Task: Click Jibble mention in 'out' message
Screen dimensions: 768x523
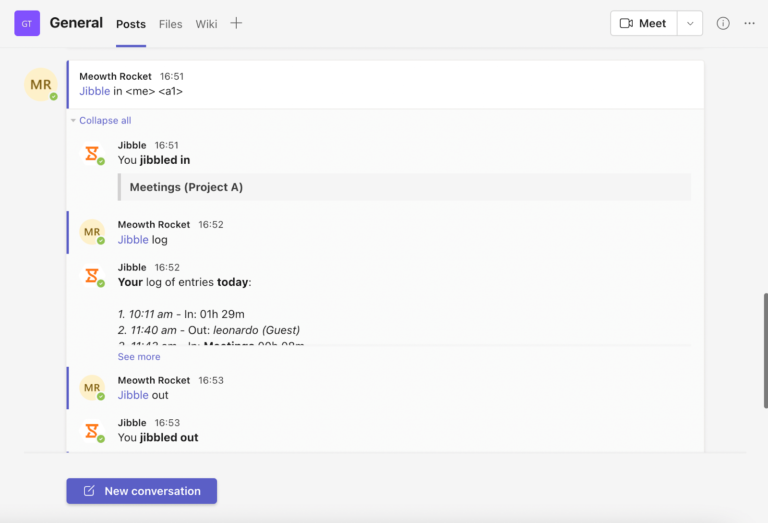Action: tap(133, 395)
